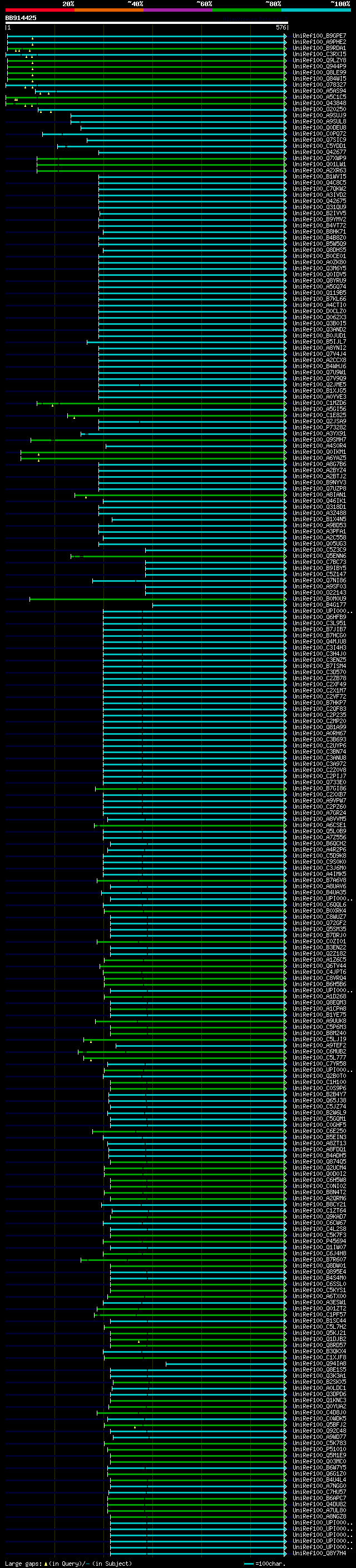Click alignment bar of UniRef100_Q94IA8 hit
Image resolution: width=356 pixels, height=1568 pixels.
point(226,1363)
